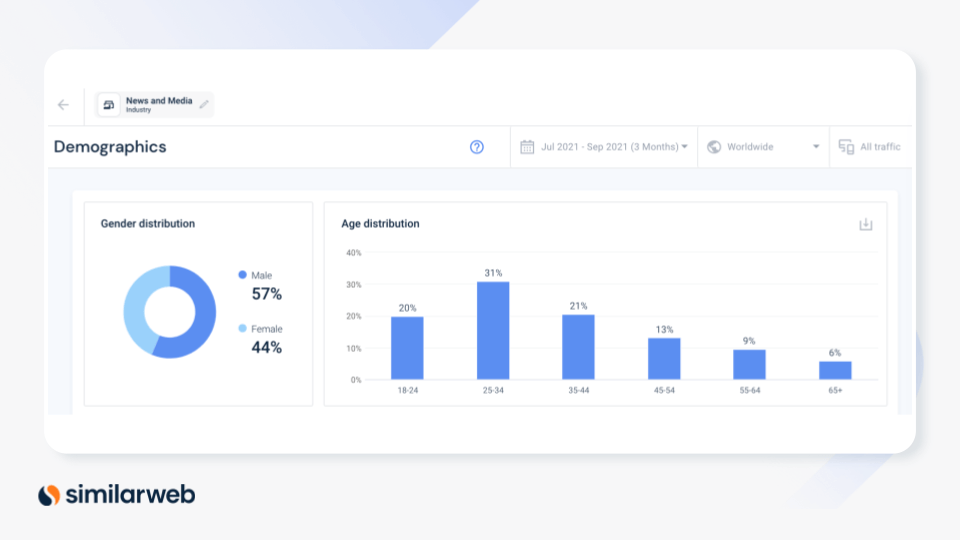Open the Jul 2021 - Sep 2021 date dropdown
This screenshot has width=960, height=540.
pos(604,147)
